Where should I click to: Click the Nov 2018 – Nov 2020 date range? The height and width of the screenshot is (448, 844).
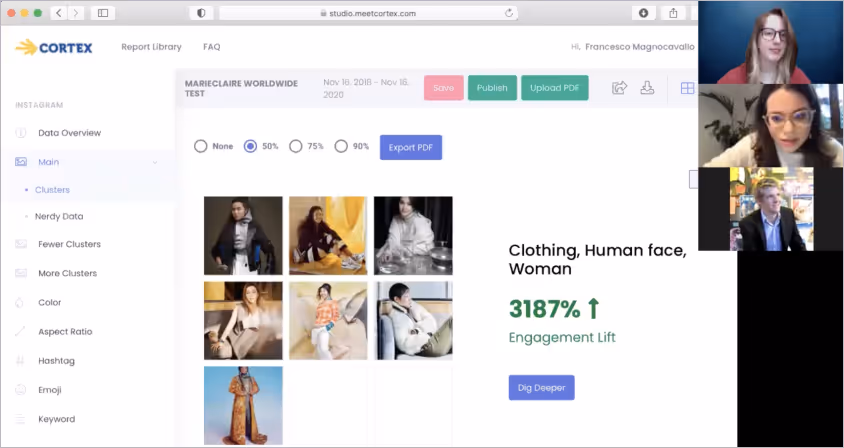click(366, 88)
